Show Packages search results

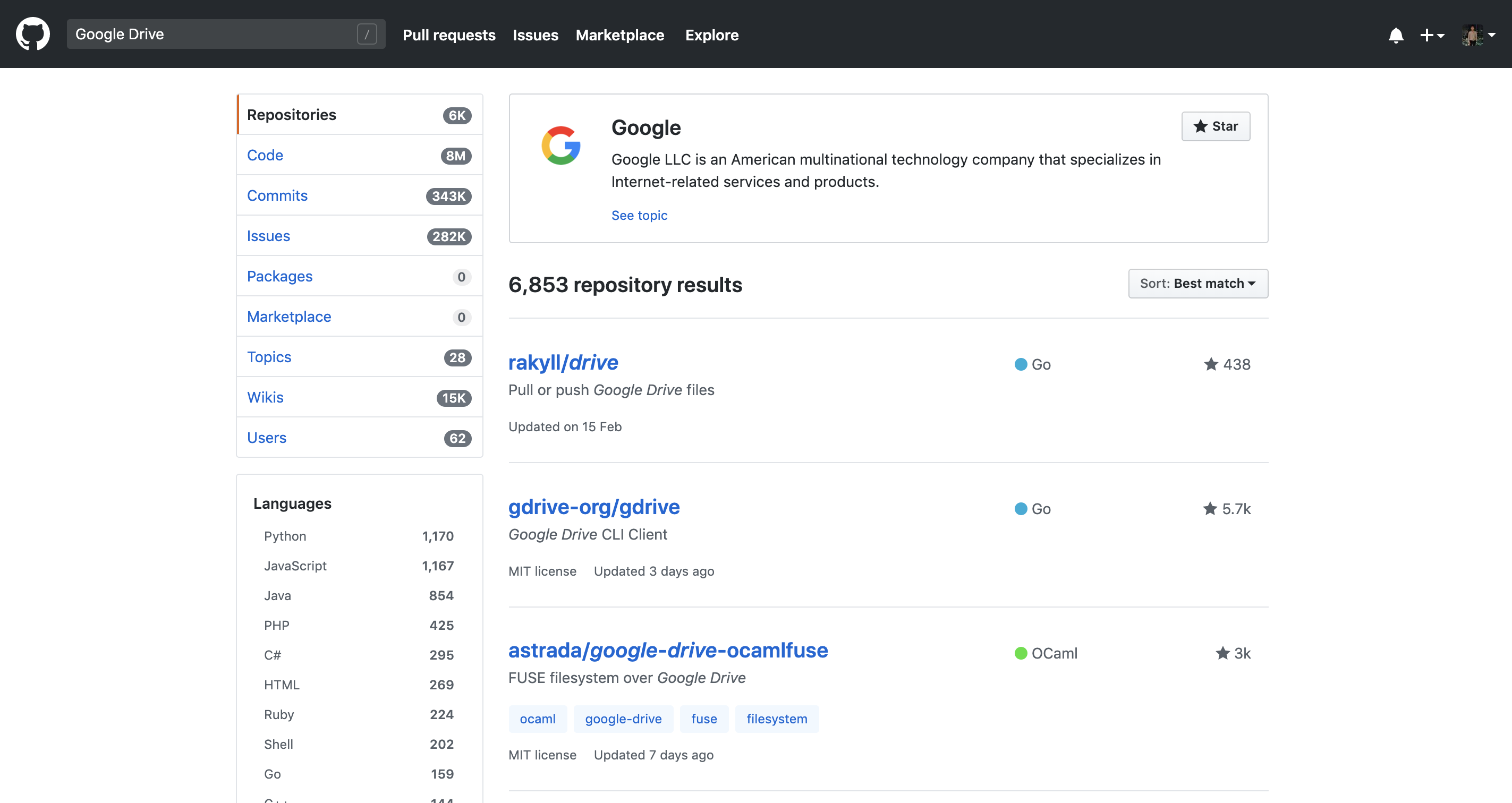click(360, 276)
